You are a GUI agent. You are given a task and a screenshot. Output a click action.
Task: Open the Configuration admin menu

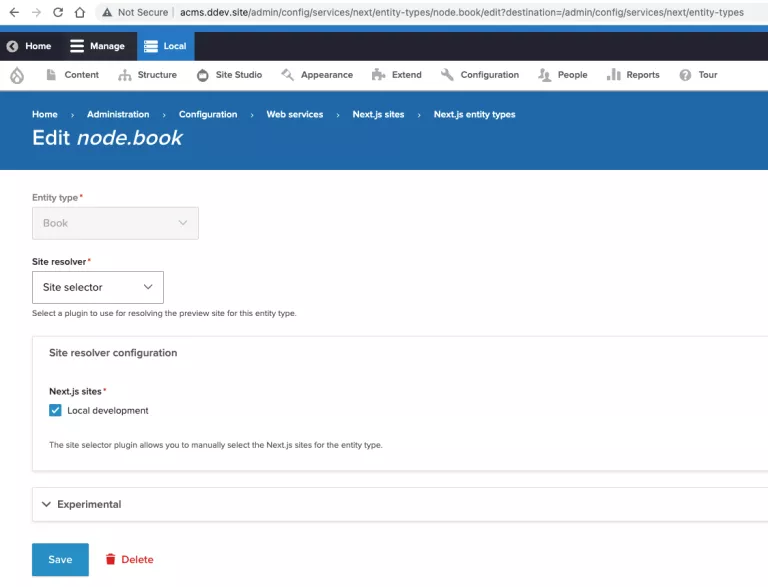[480, 75]
